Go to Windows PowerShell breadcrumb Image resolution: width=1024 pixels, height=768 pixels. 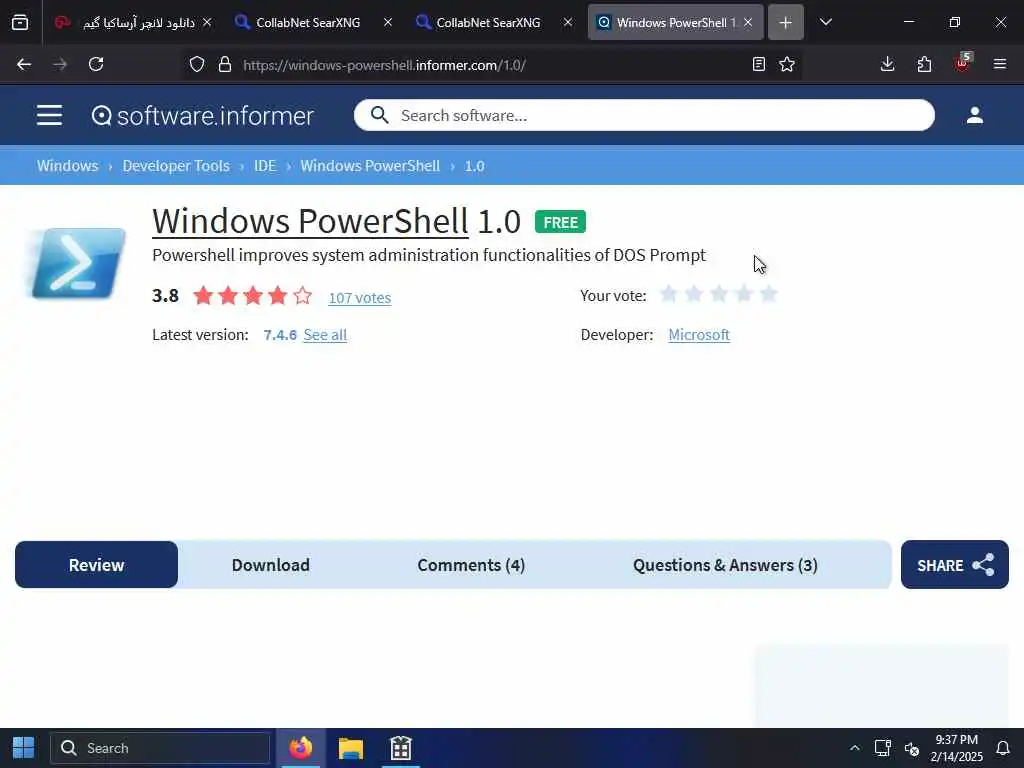coord(370,166)
